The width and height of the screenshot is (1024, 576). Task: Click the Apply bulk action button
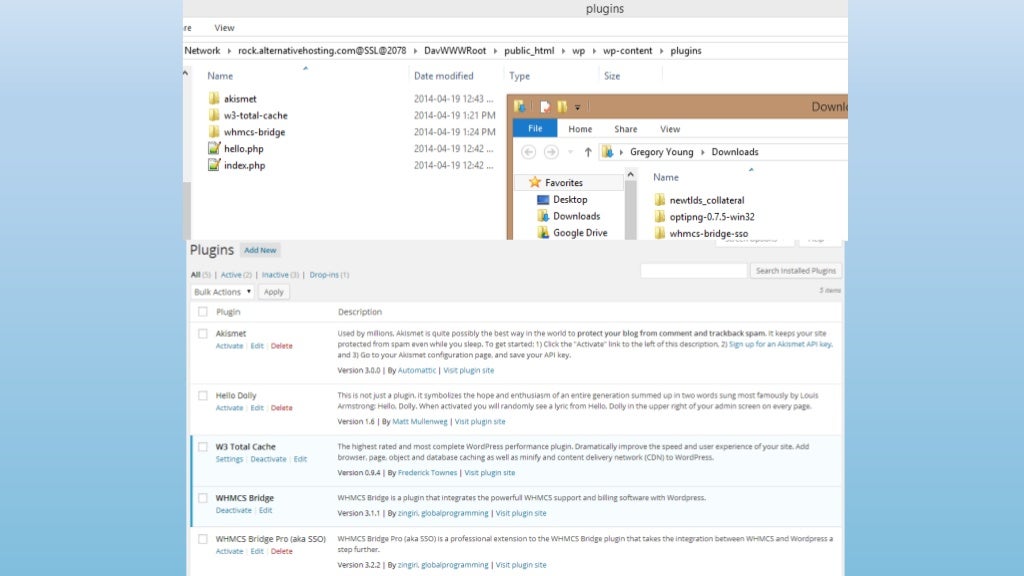pos(274,292)
